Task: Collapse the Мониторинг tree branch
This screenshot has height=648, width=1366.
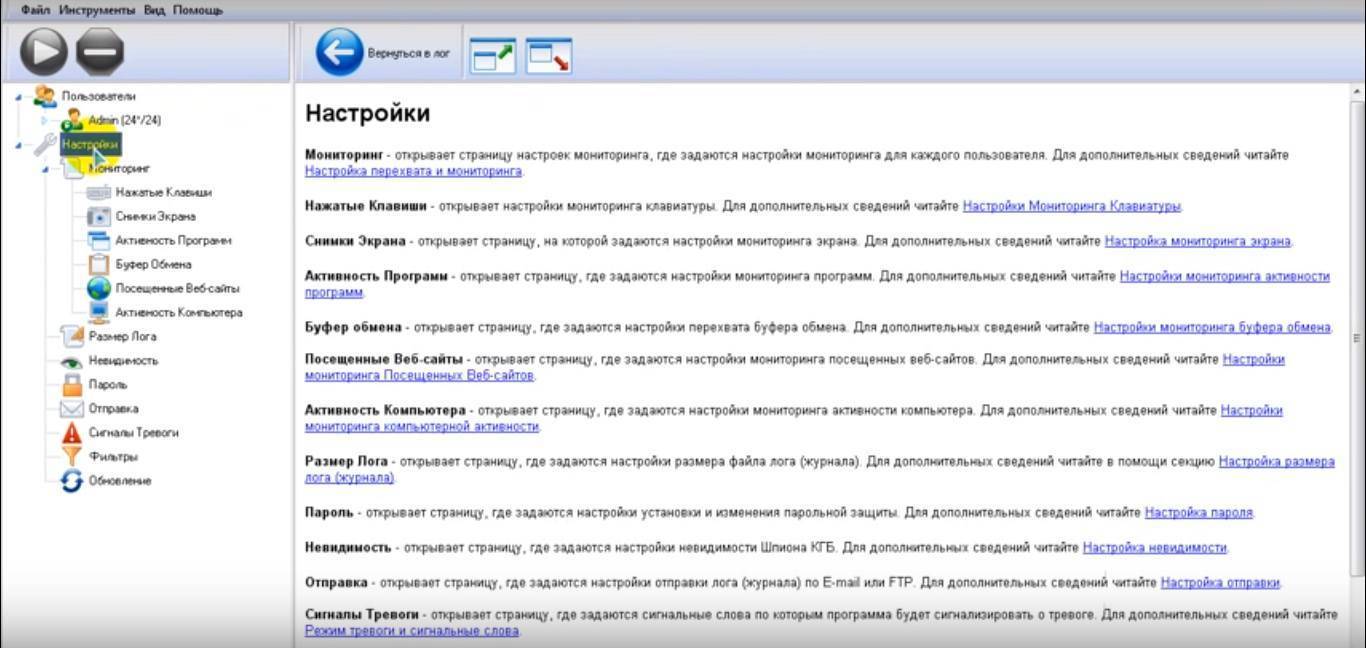Action: 45,169
